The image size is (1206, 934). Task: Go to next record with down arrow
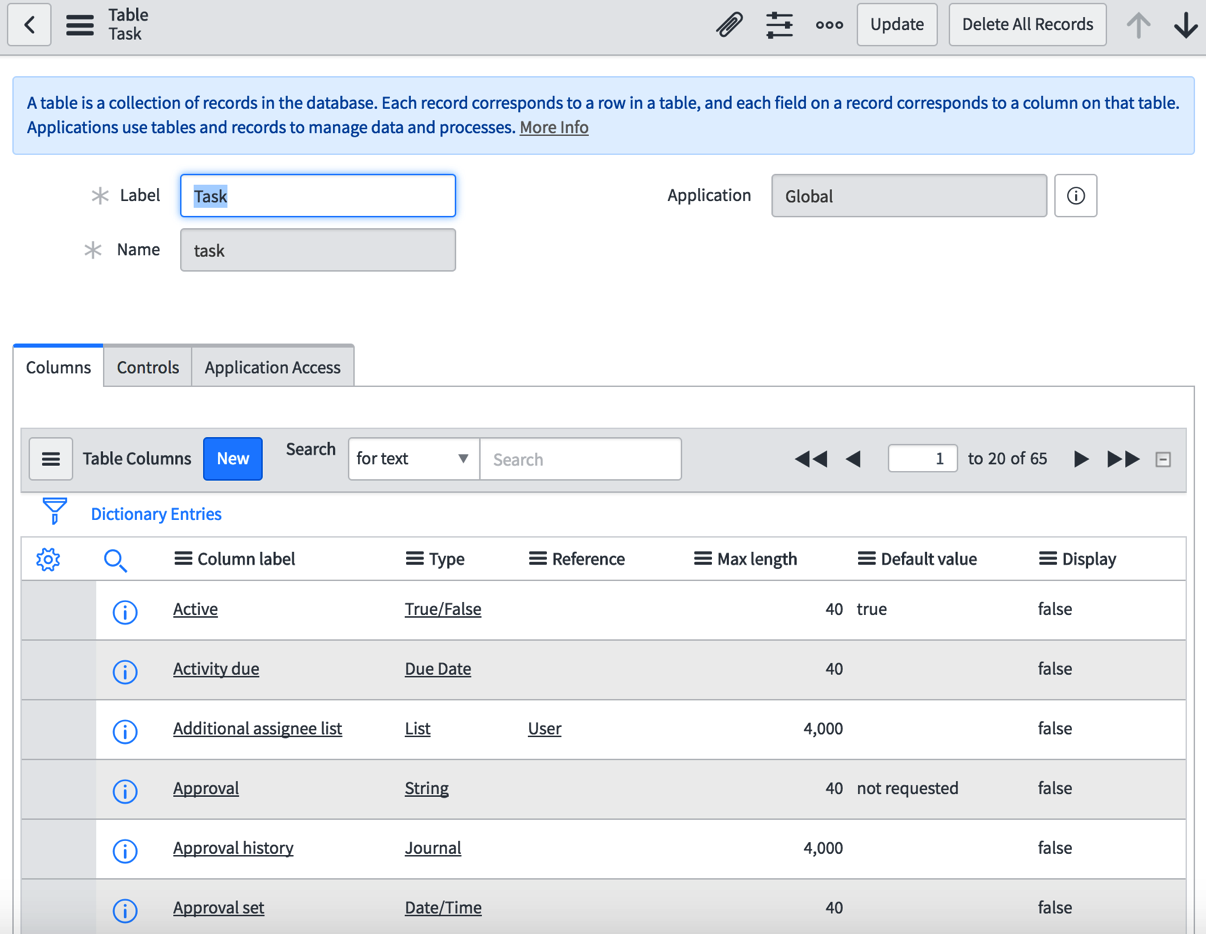coord(1186,24)
